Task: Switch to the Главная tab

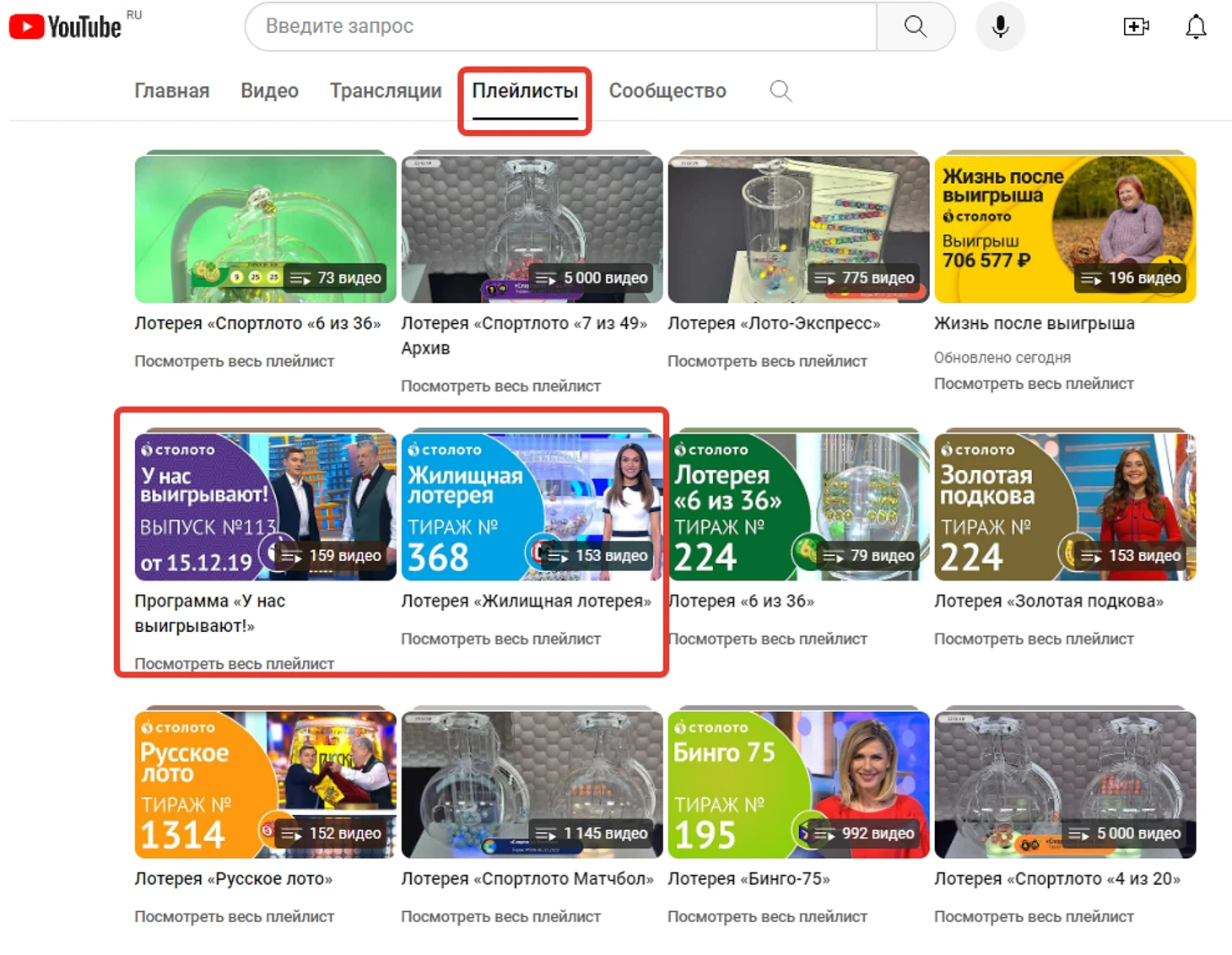Action: tap(171, 91)
